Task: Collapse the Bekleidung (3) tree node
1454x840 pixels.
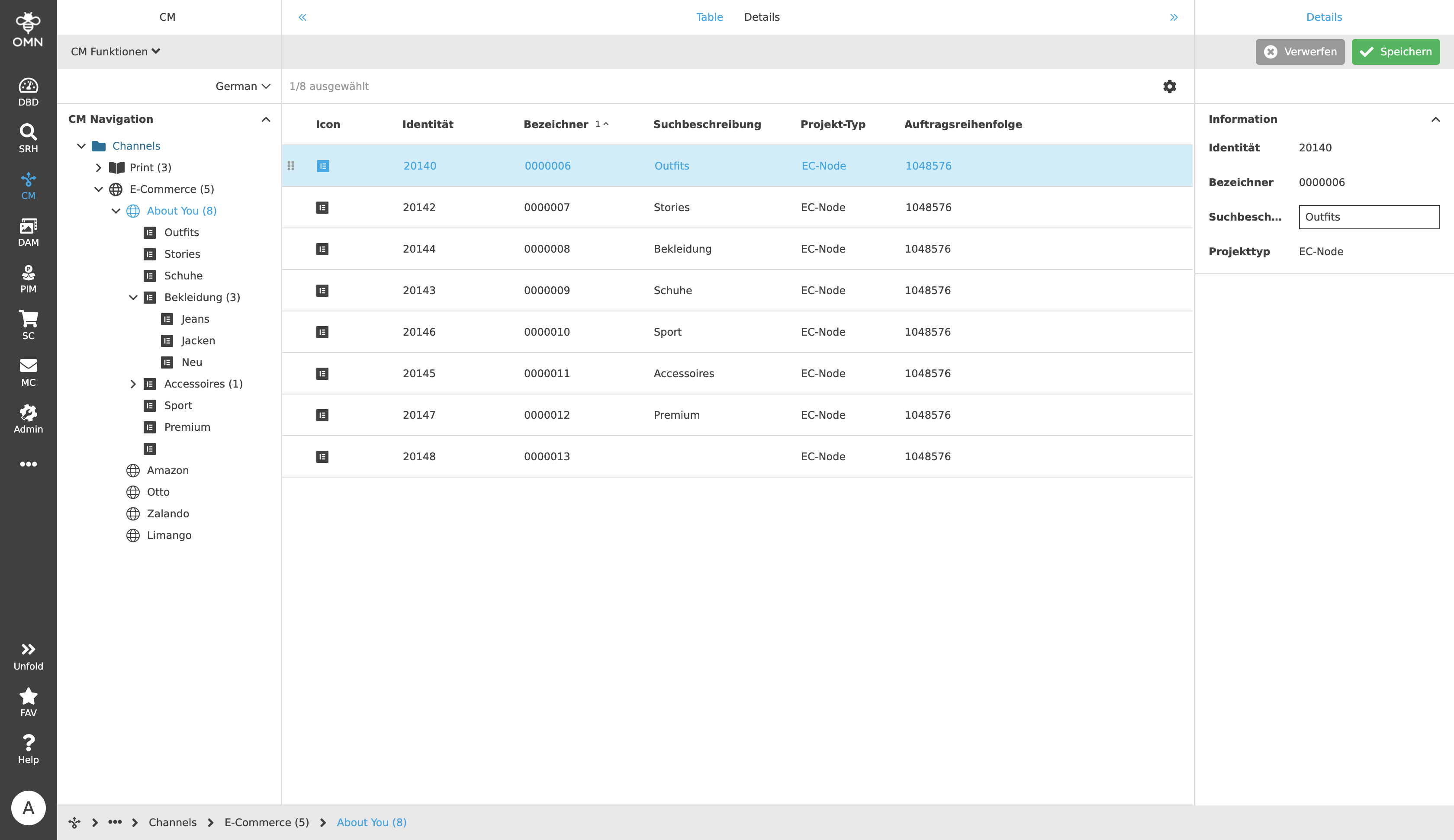Action: tap(133, 298)
